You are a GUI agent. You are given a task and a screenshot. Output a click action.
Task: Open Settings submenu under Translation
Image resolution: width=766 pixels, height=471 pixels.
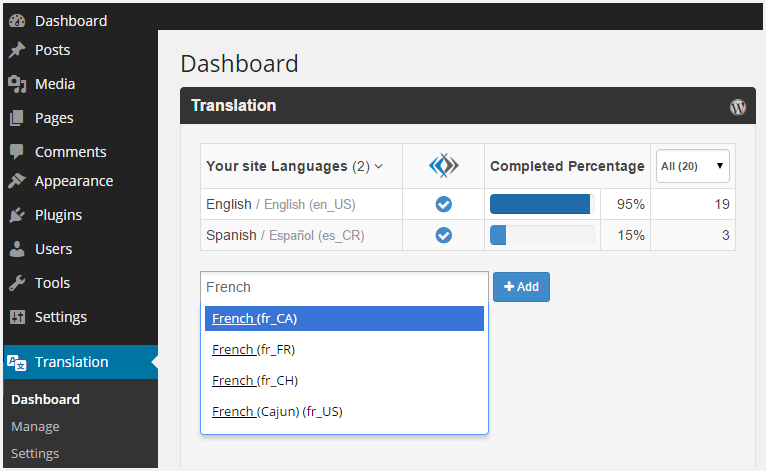tap(35, 454)
